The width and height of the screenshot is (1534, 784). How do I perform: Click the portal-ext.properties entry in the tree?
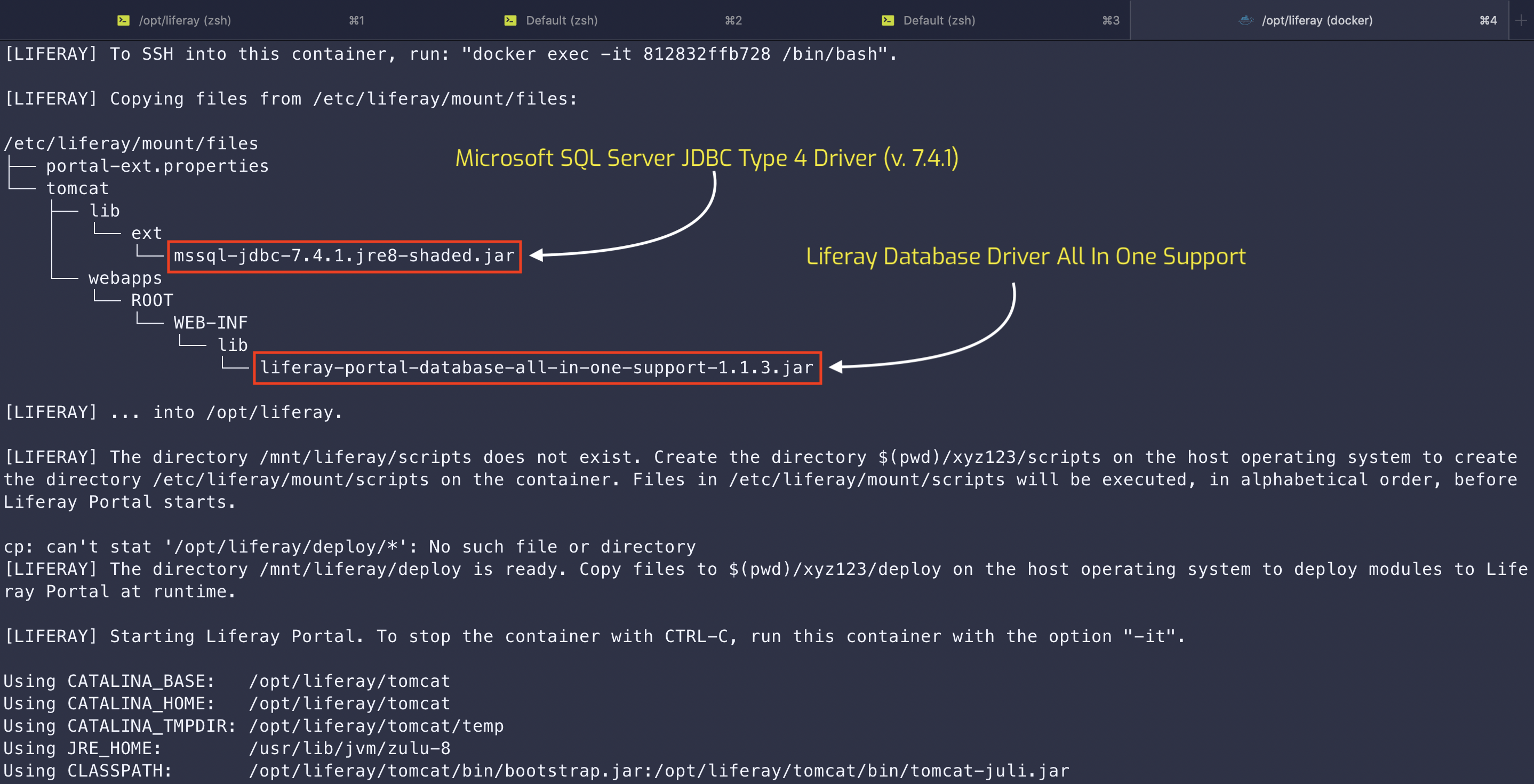(x=158, y=166)
